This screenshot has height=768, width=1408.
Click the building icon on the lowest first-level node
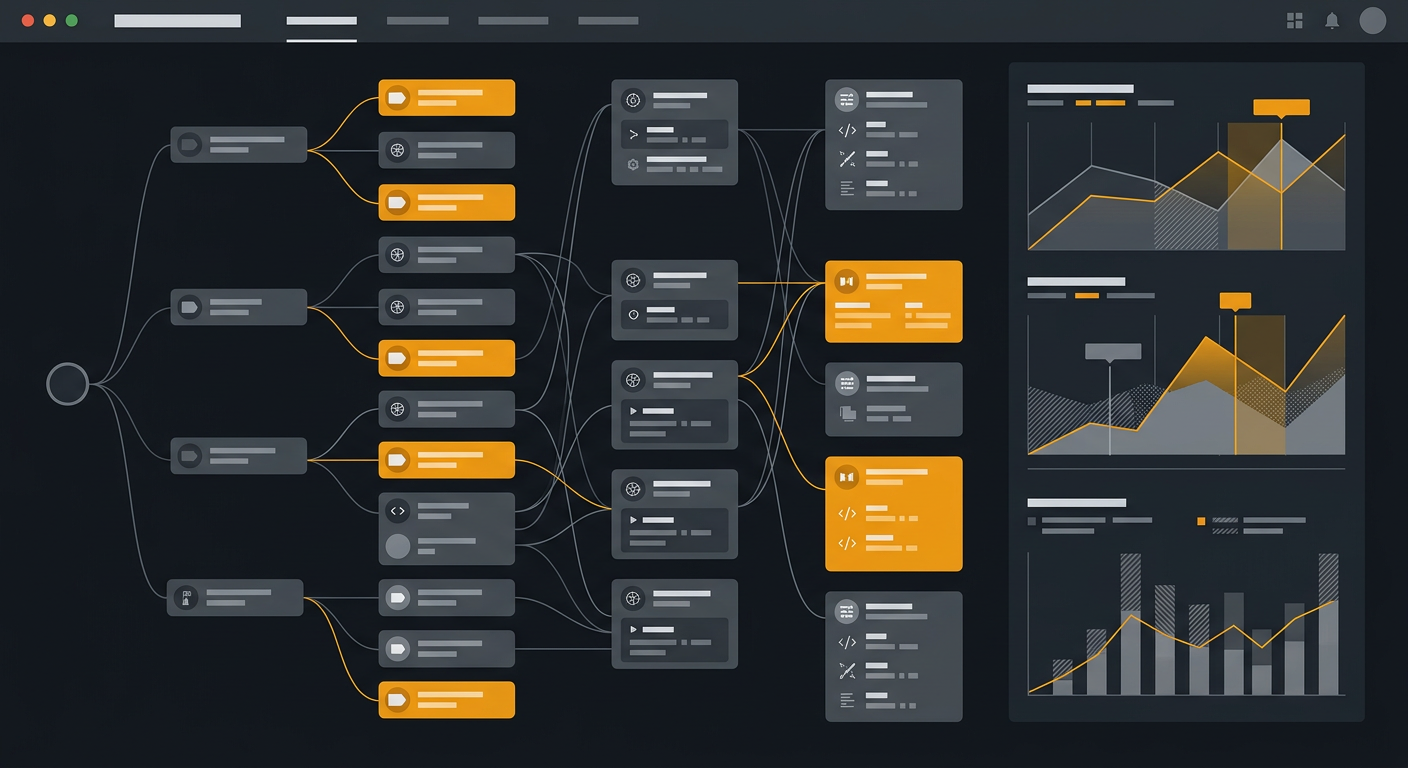pyautogui.click(x=185, y=598)
